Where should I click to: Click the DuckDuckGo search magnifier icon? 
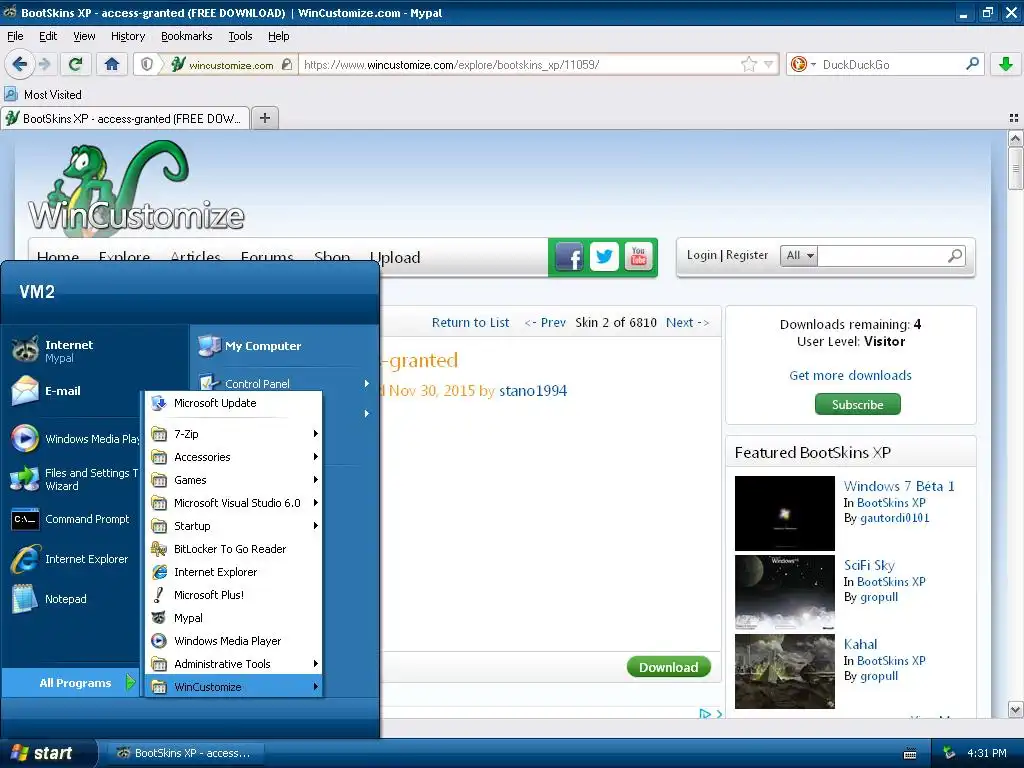(972, 64)
